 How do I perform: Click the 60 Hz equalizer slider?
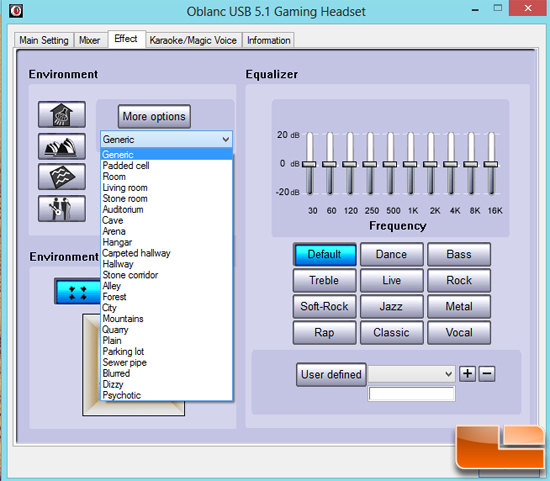329,164
